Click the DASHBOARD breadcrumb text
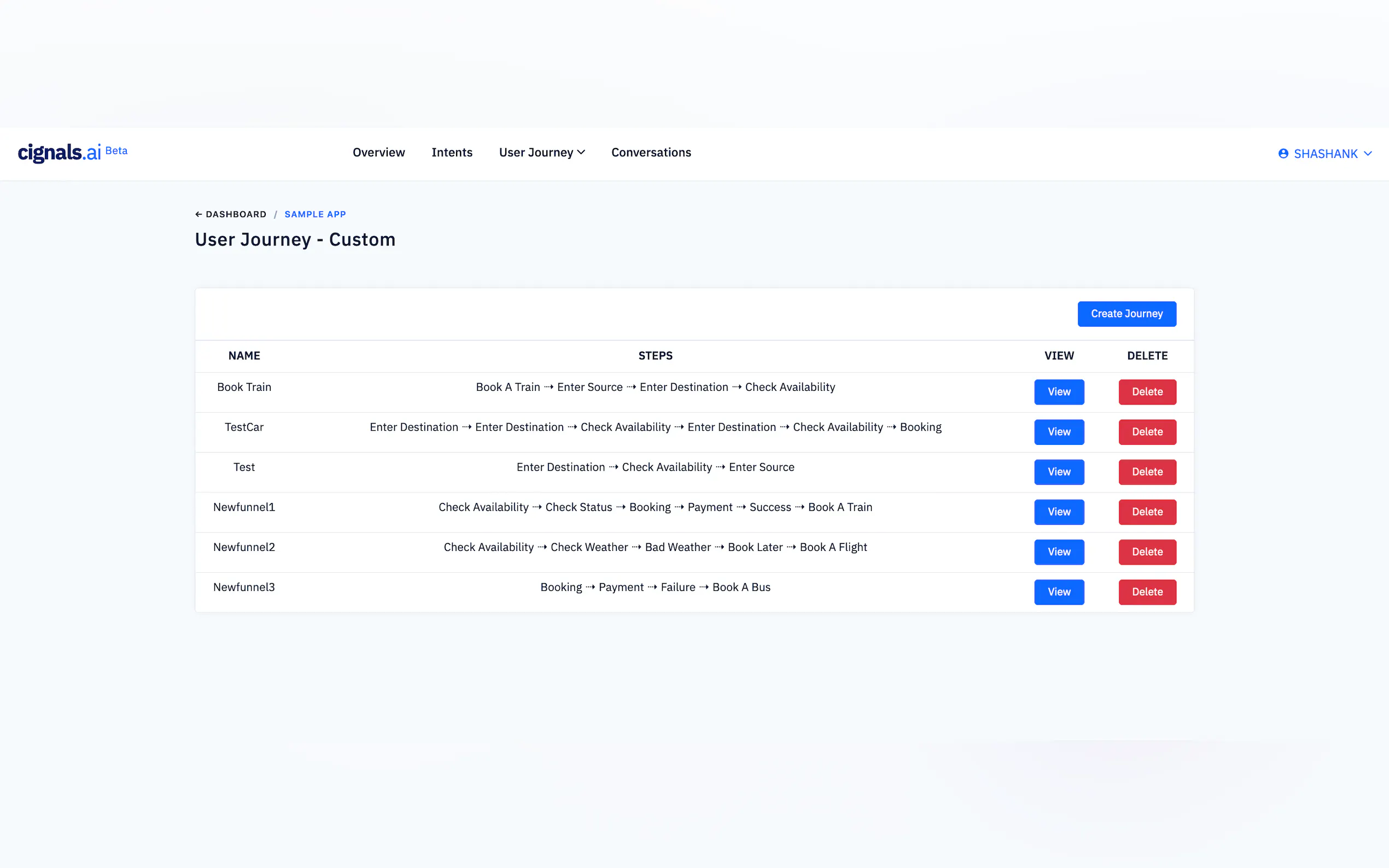Screen dimensions: 1389x868 point(236,214)
